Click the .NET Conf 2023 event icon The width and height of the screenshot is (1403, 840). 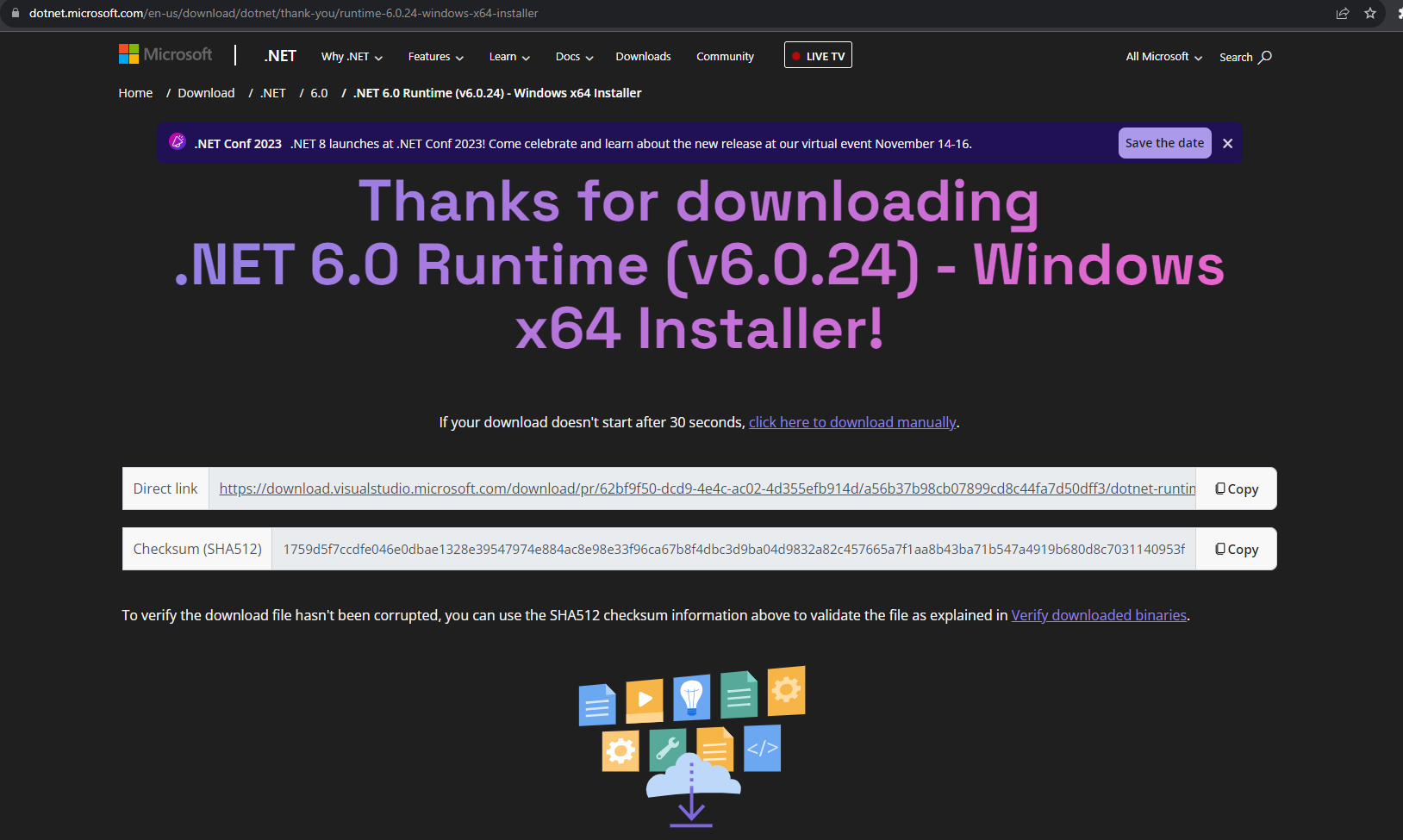(178, 143)
